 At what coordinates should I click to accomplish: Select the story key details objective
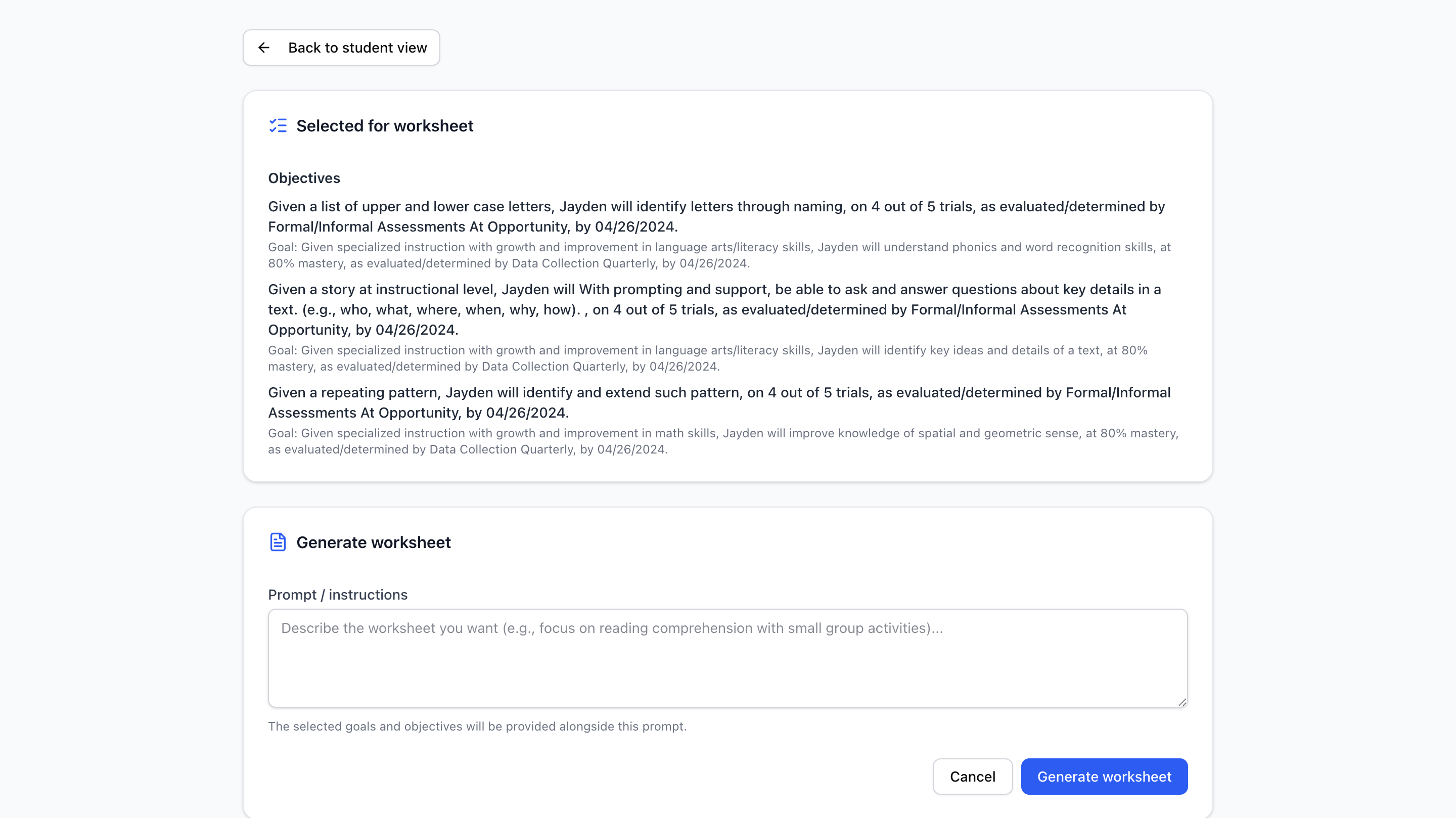tap(714, 309)
